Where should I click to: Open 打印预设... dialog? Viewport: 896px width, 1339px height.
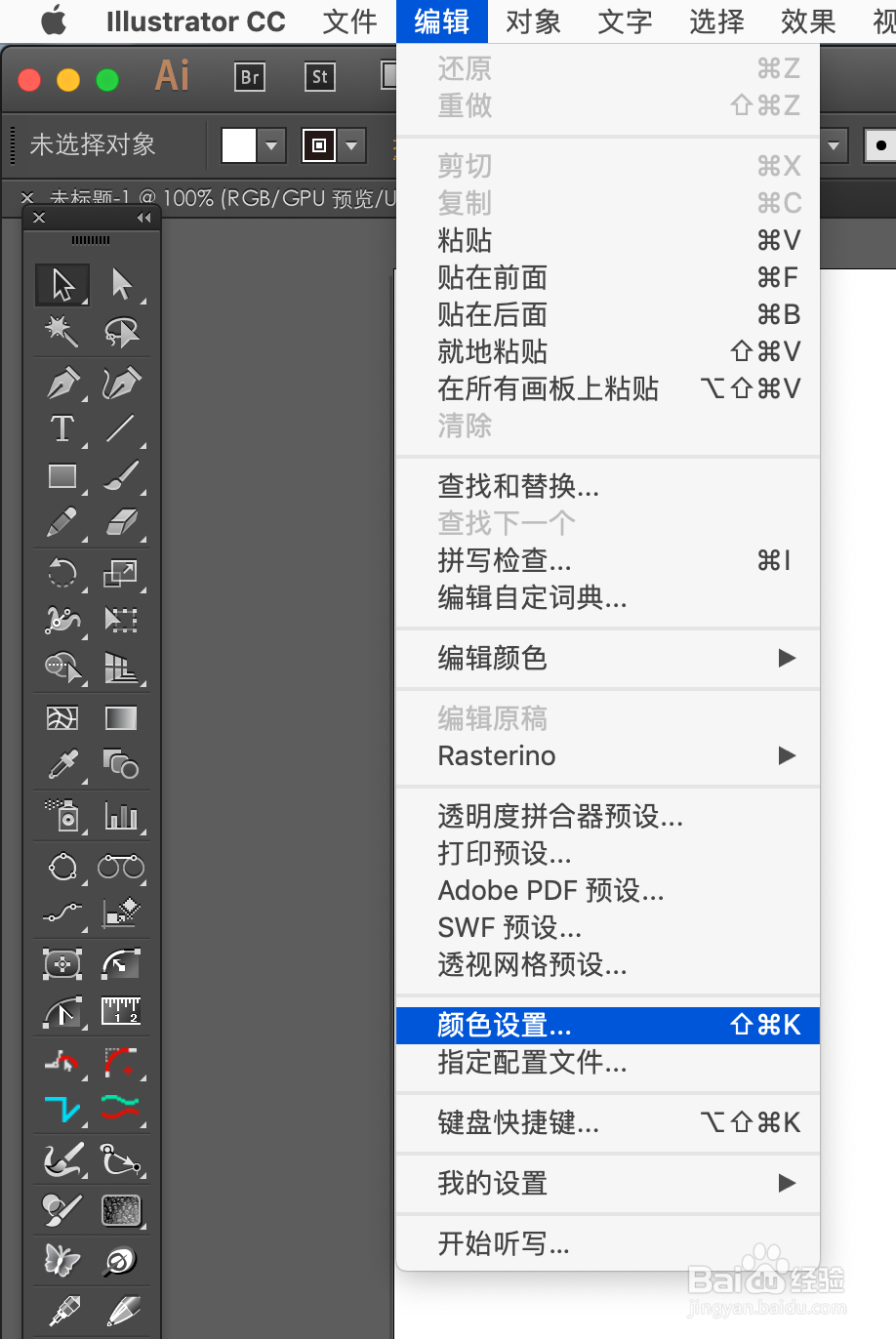coord(608,853)
